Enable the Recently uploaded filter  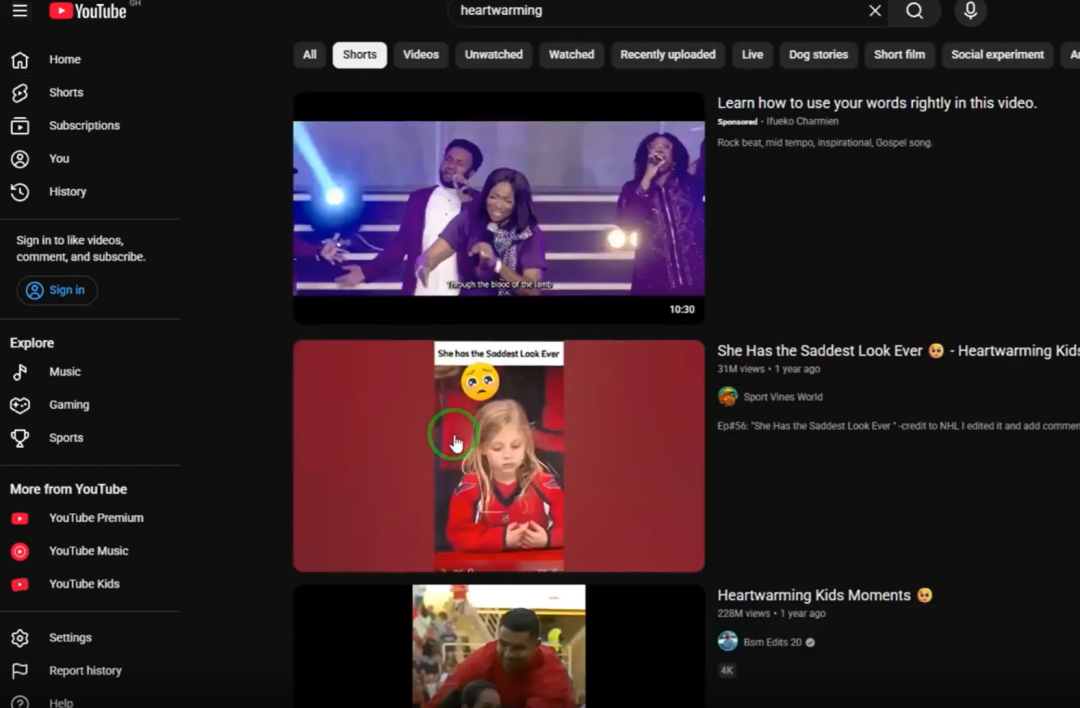[x=667, y=55]
